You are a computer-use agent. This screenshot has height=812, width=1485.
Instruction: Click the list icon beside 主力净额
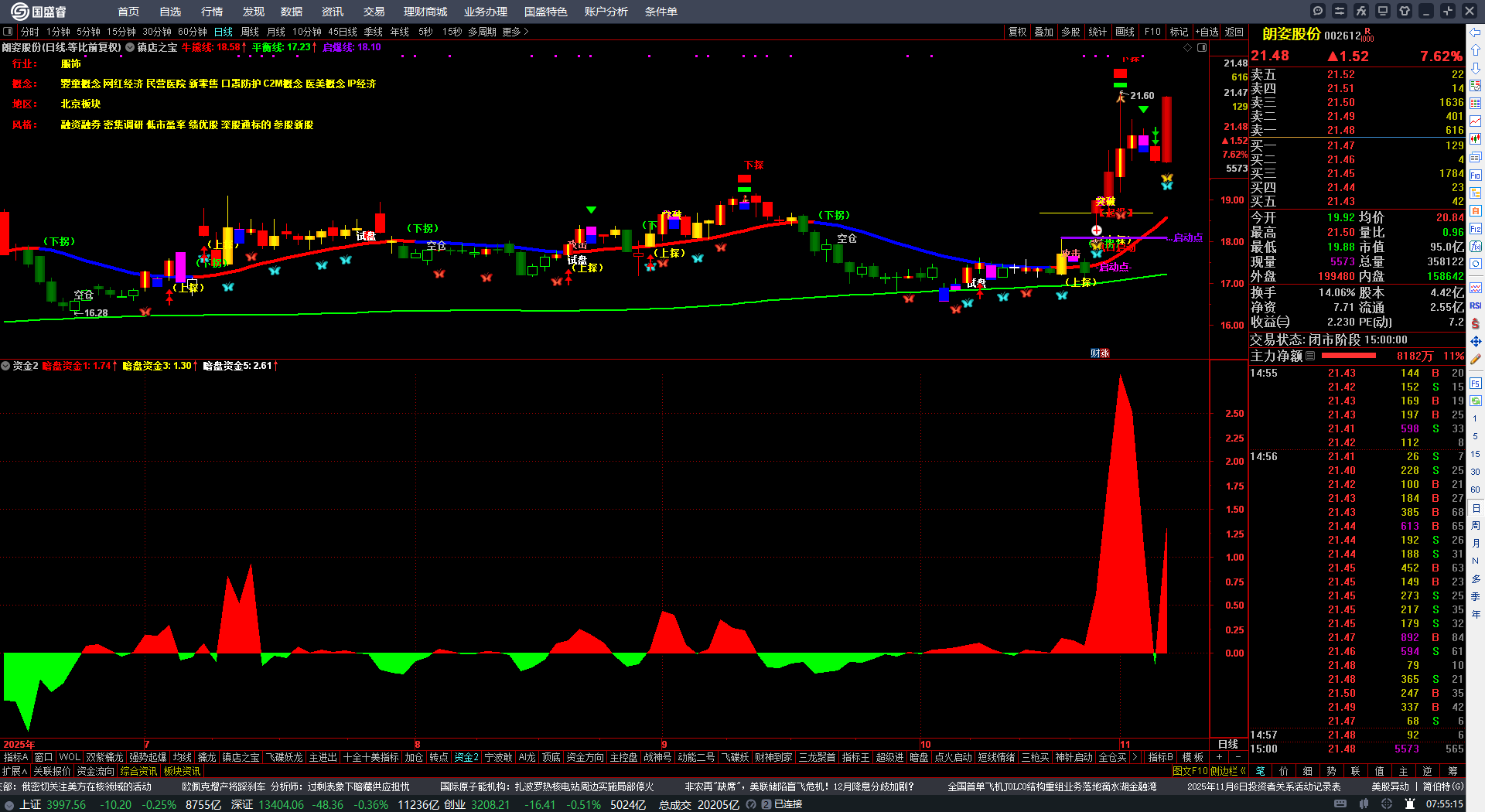pos(1310,356)
